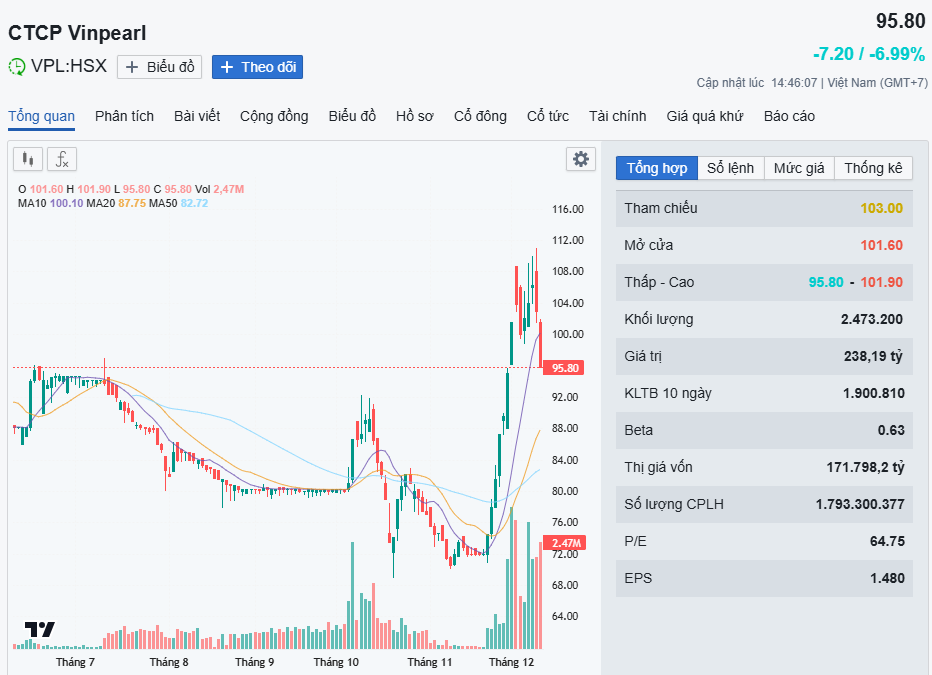
Task: Click the clock icon beside VPL:HSX
Action: point(17,67)
